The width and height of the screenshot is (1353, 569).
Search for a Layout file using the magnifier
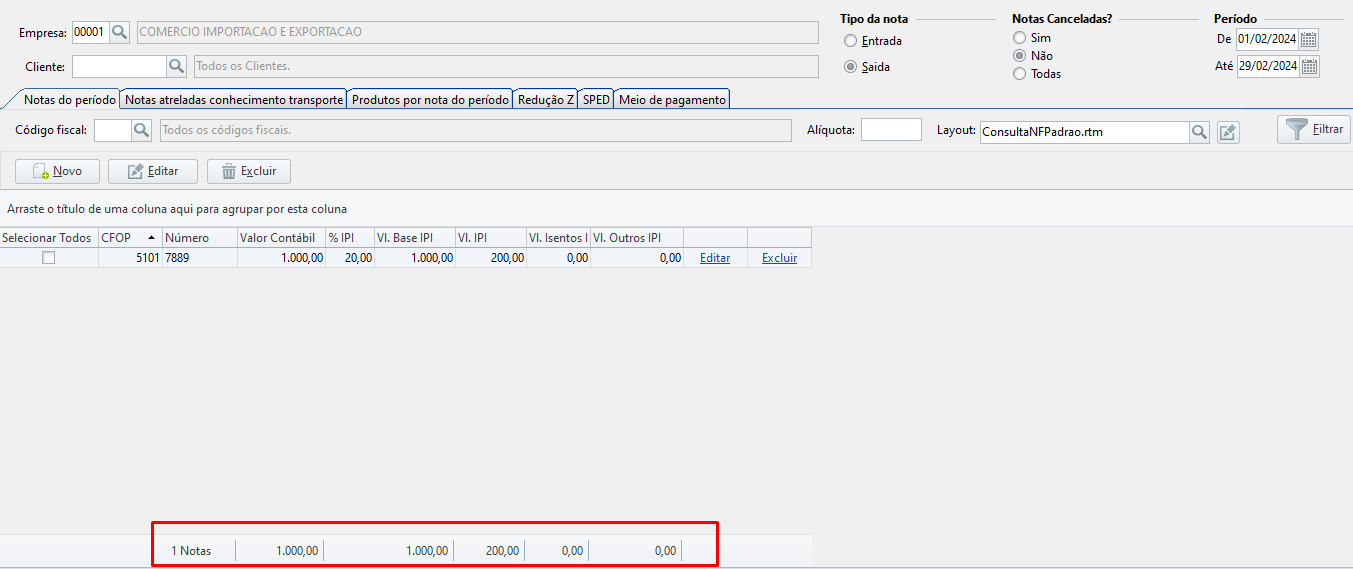pos(1199,132)
